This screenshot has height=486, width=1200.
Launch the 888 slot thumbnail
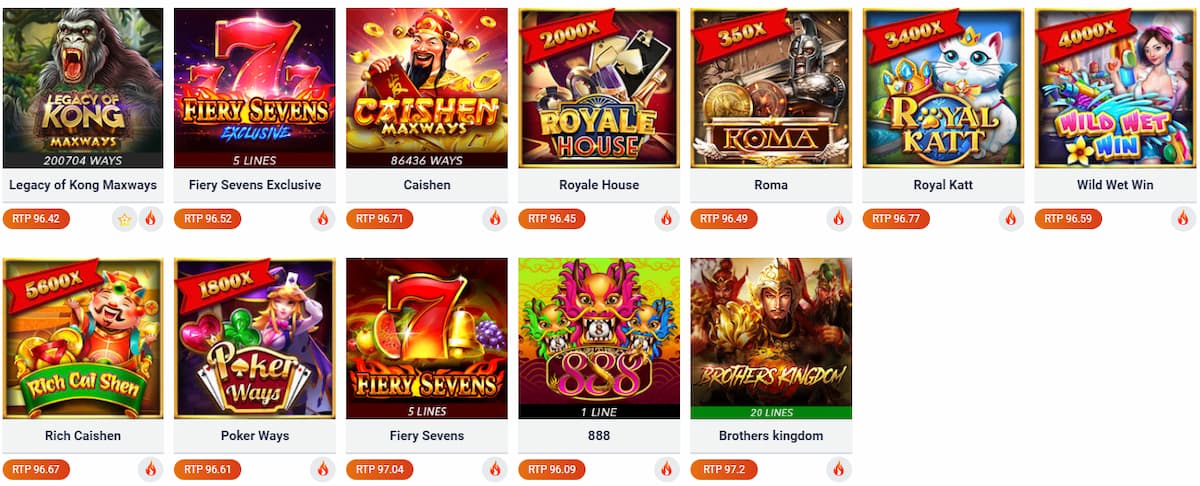tap(599, 338)
